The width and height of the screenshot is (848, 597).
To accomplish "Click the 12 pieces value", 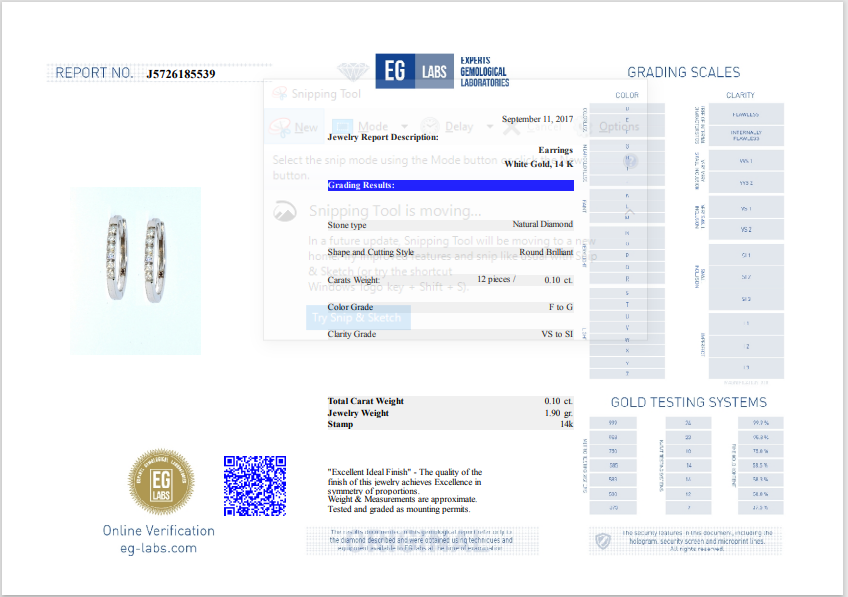I will [496, 279].
